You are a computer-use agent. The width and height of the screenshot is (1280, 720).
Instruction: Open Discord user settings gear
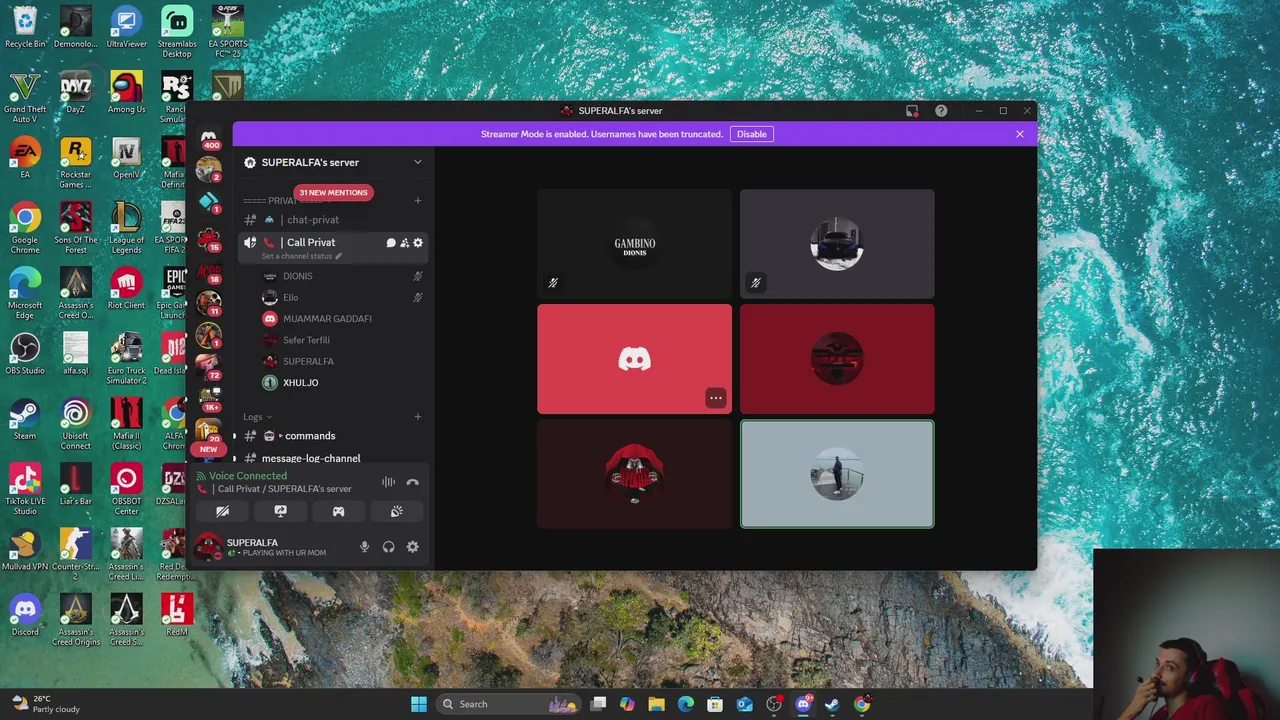[x=412, y=547]
